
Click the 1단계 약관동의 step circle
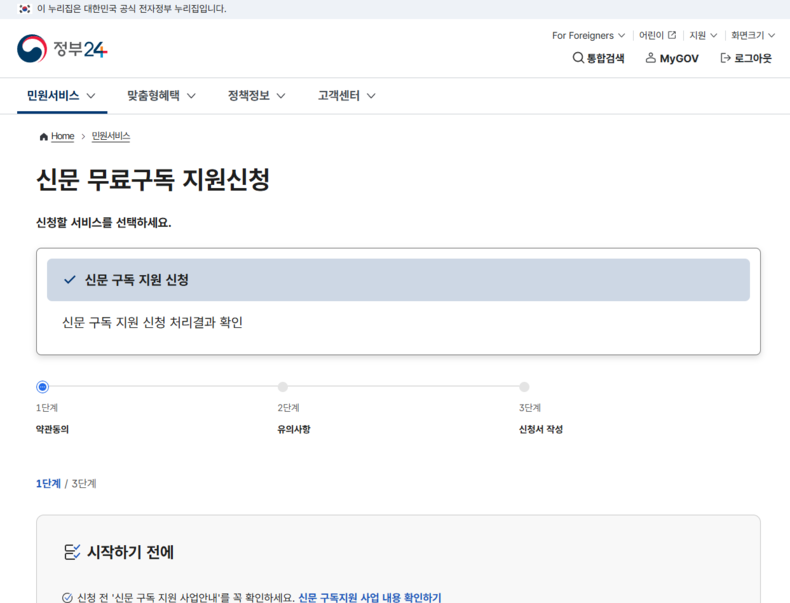pos(42,387)
